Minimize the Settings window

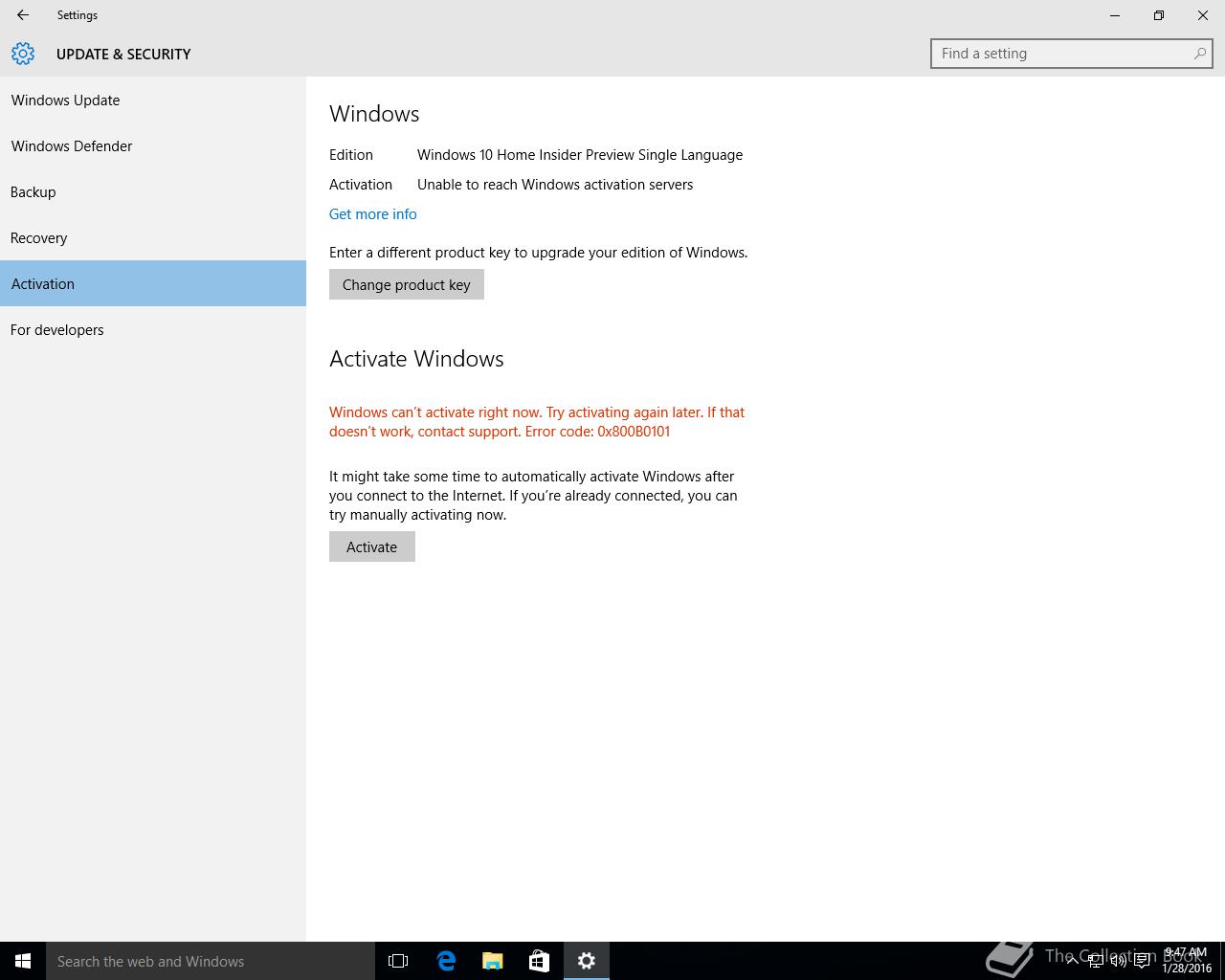(1115, 15)
